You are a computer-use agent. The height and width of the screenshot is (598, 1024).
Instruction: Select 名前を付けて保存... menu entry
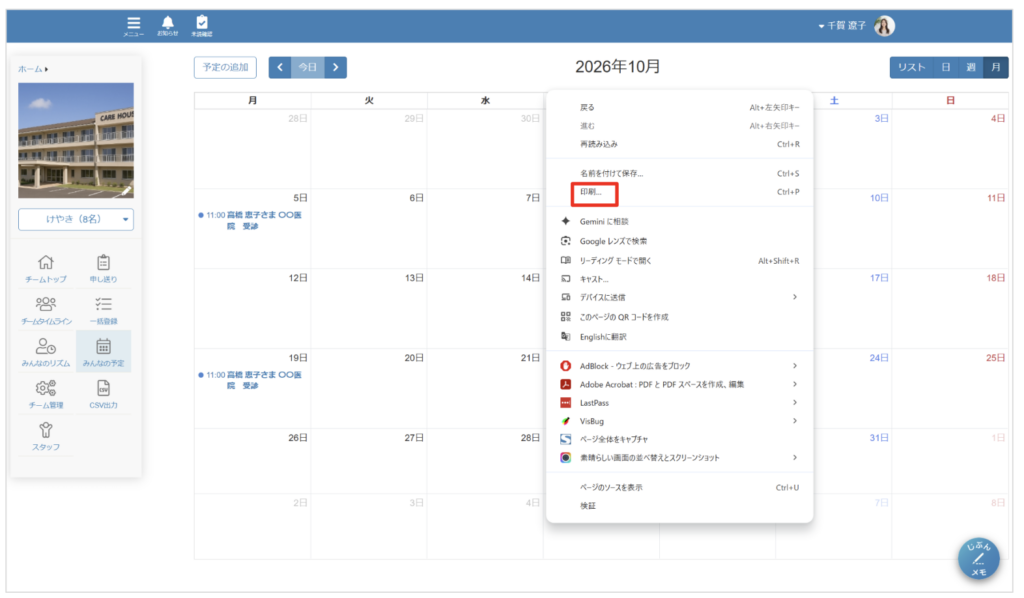pyautogui.click(x=679, y=174)
